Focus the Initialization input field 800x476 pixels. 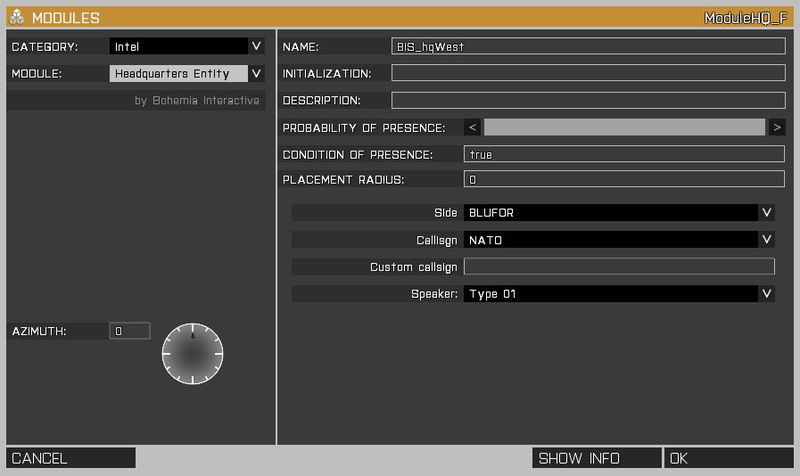pos(587,73)
